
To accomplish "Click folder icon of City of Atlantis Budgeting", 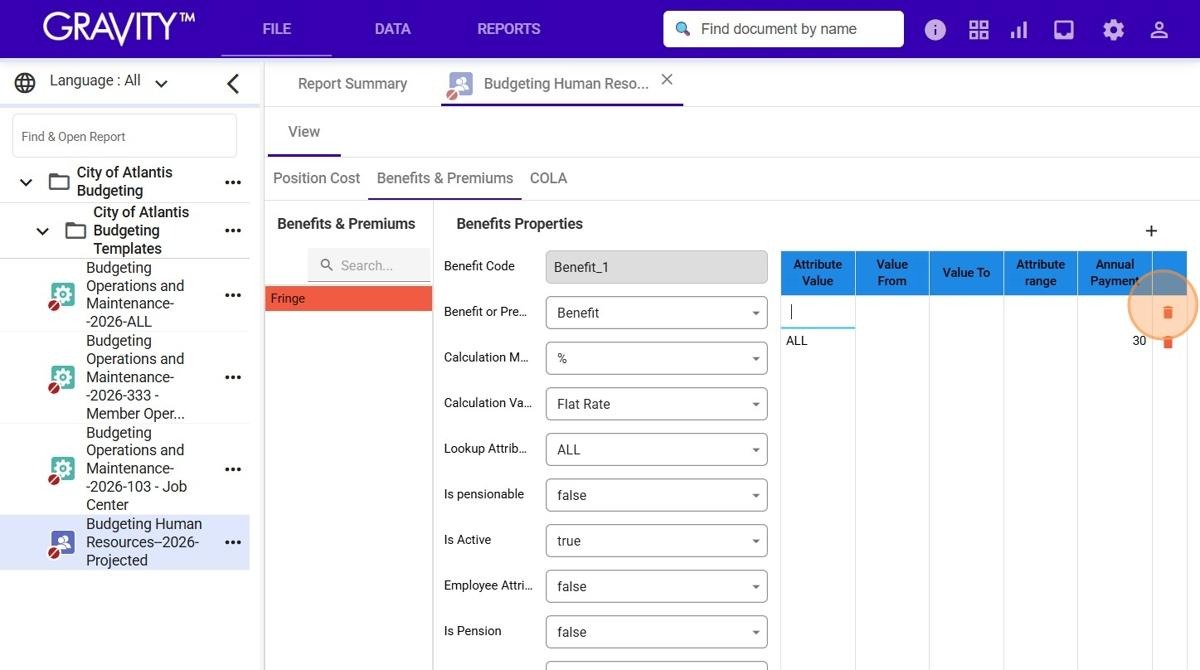I will click(59, 182).
